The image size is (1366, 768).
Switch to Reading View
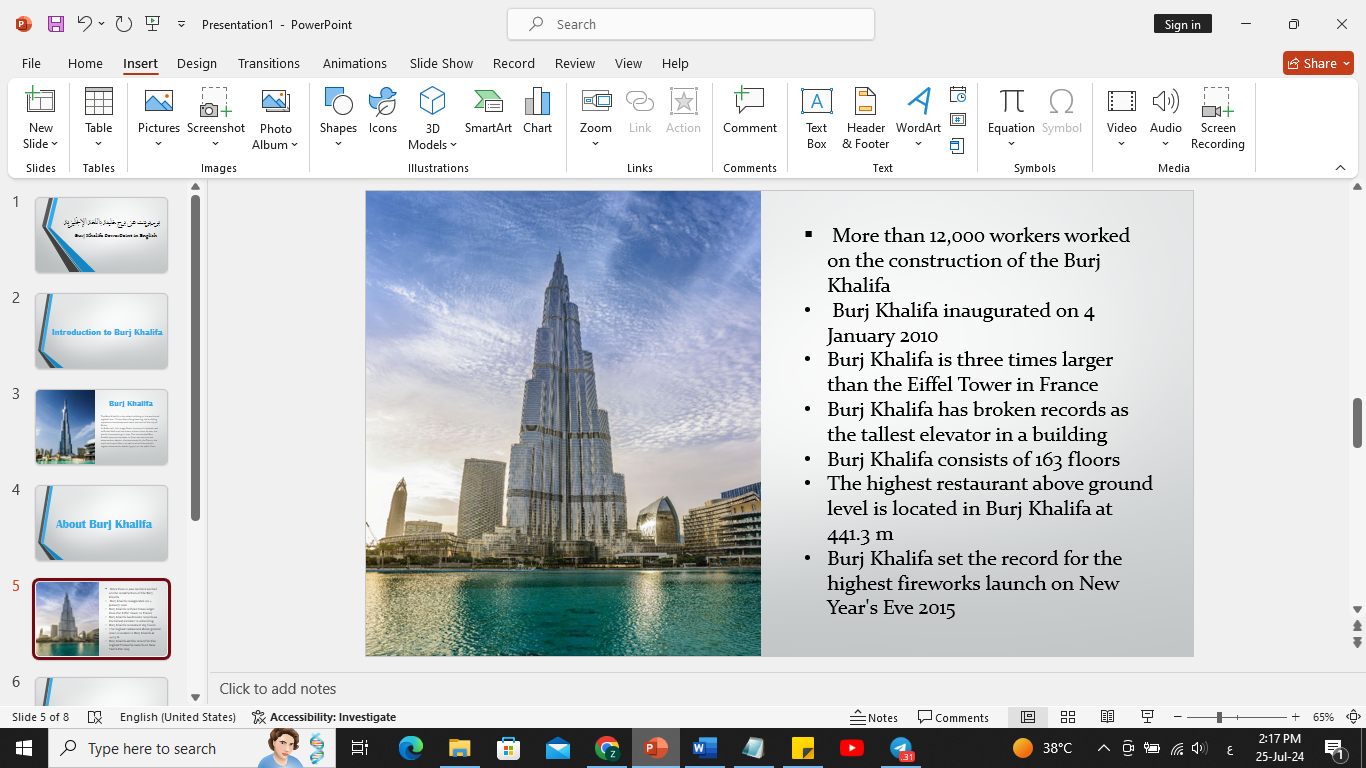point(1108,717)
